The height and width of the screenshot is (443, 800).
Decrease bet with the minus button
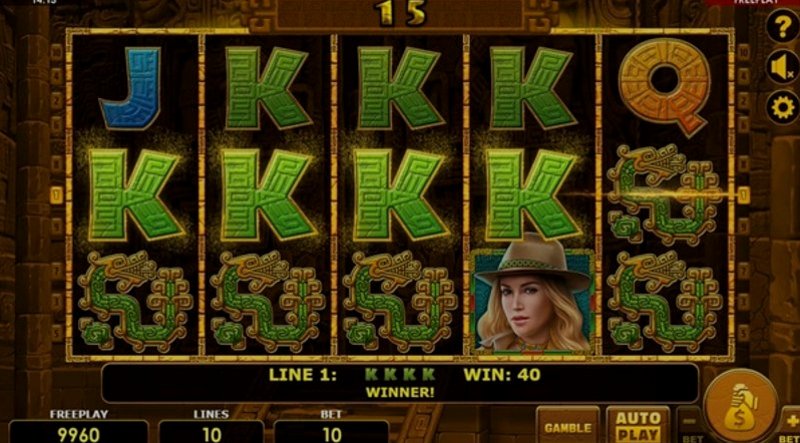point(690,426)
